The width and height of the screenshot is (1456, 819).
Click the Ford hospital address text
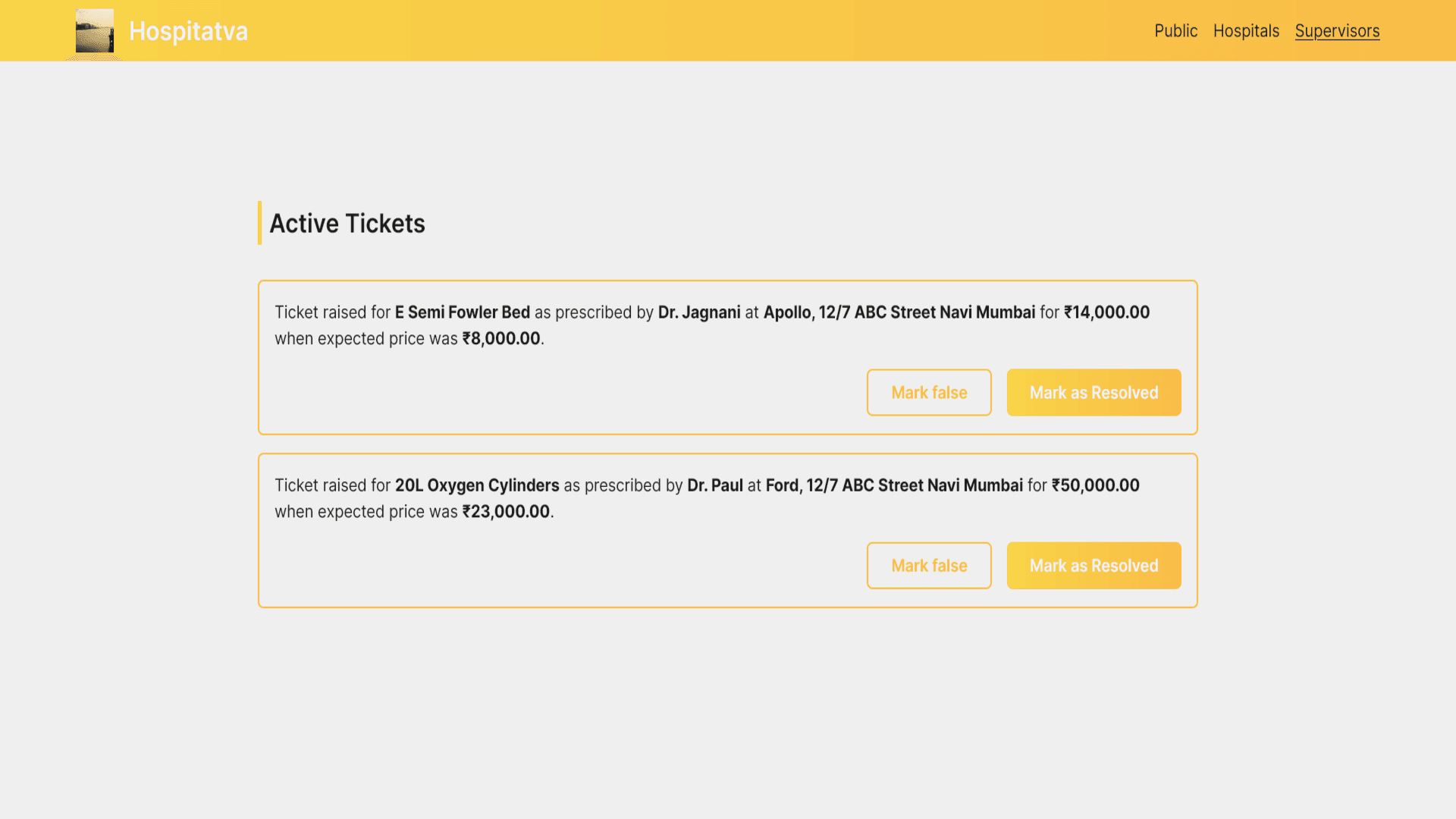(x=894, y=485)
